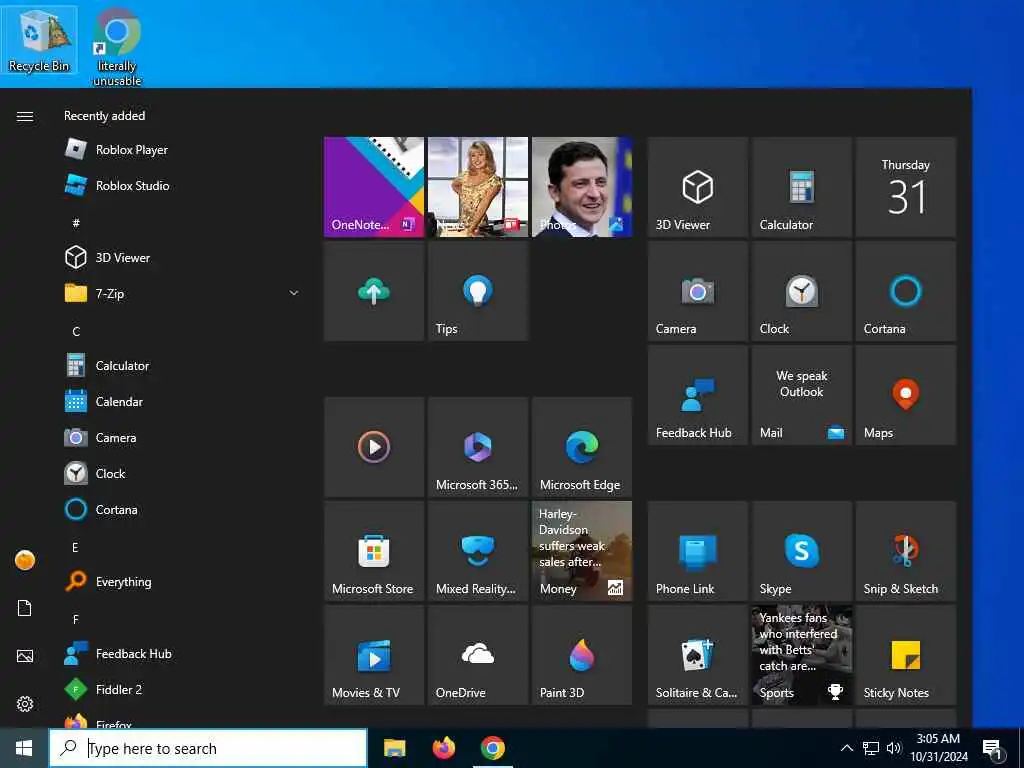The image size is (1024, 768).
Task: Open the Clock tile
Action: [x=801, y=291]
